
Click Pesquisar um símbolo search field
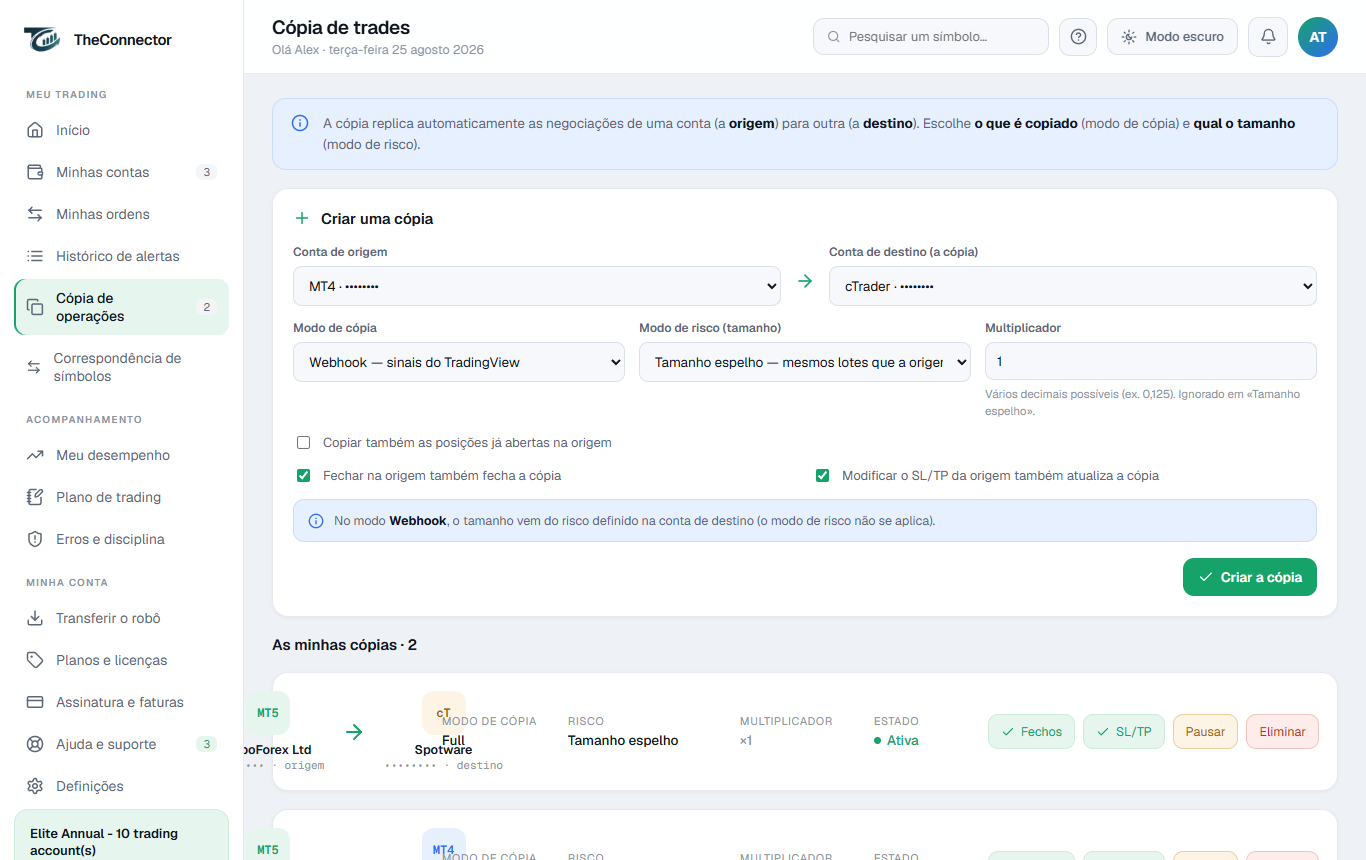[931, 37]
